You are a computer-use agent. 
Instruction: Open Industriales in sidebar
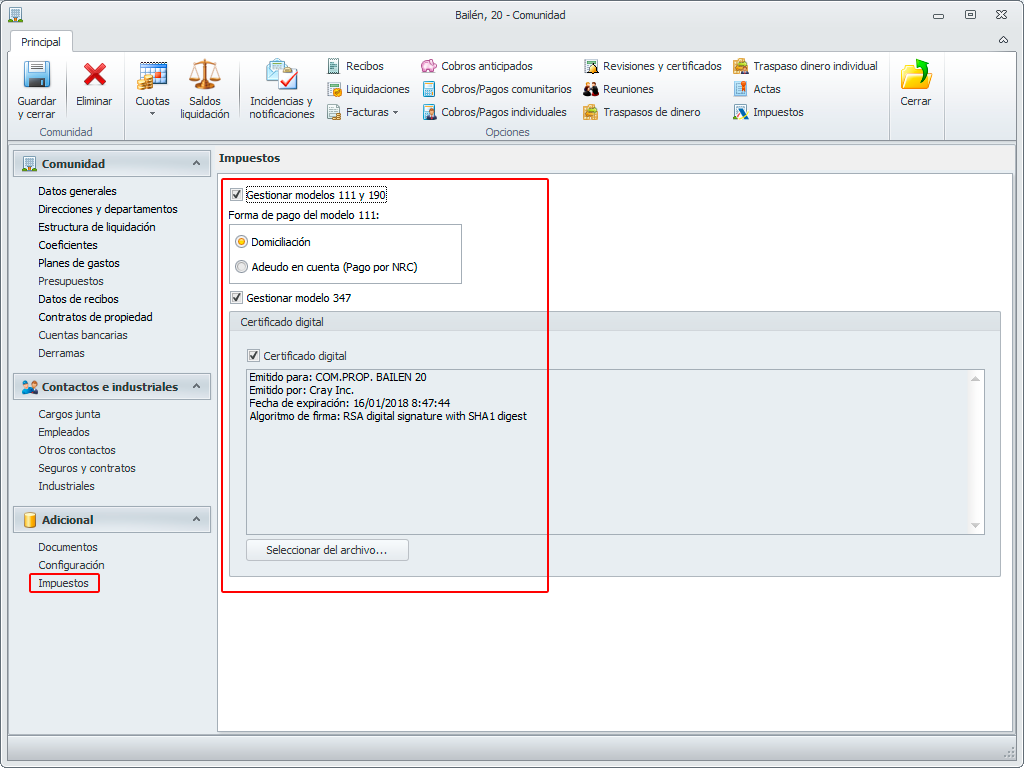click(x=66, y=486)
